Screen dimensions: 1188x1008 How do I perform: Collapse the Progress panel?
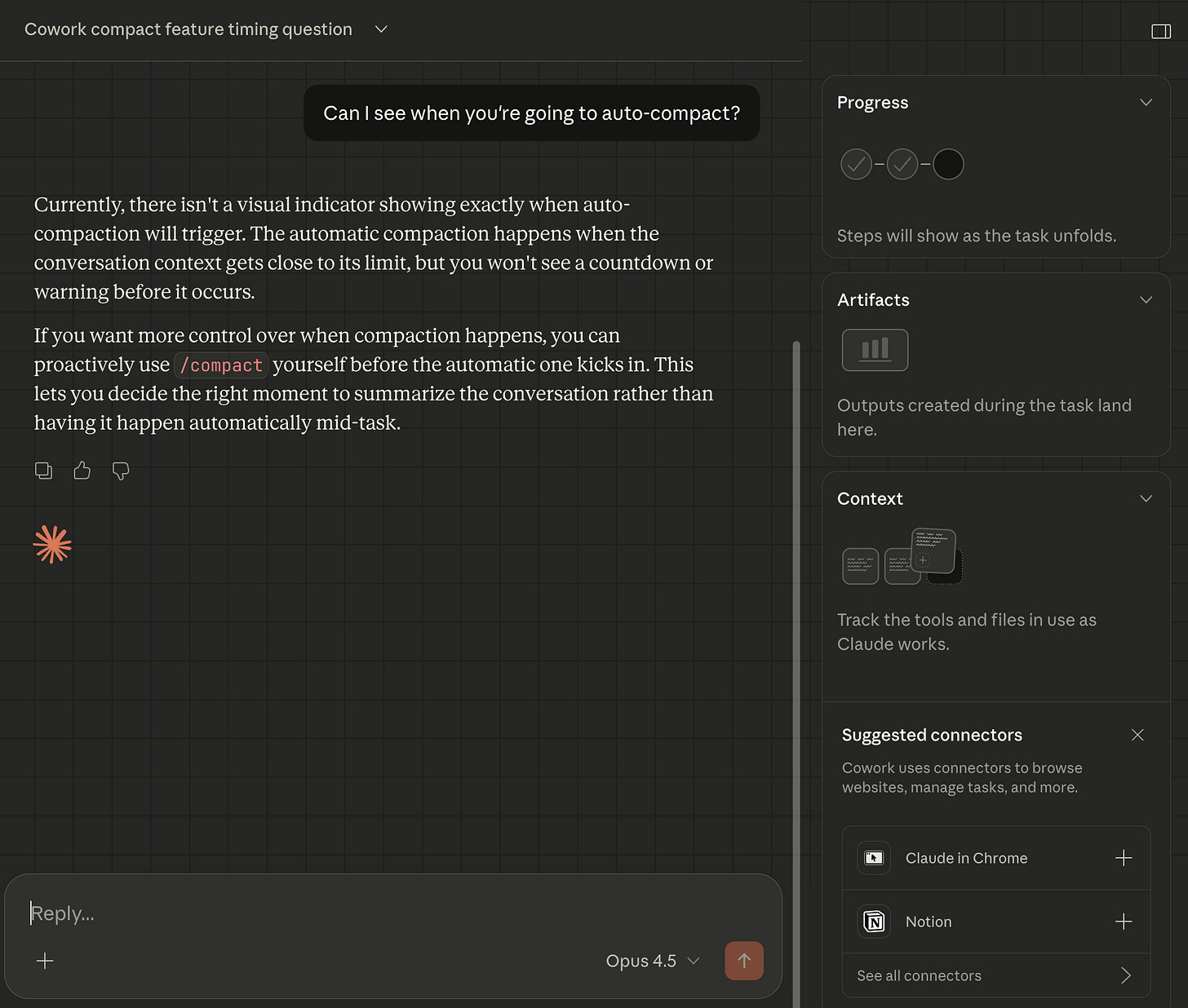point(1146,103)
